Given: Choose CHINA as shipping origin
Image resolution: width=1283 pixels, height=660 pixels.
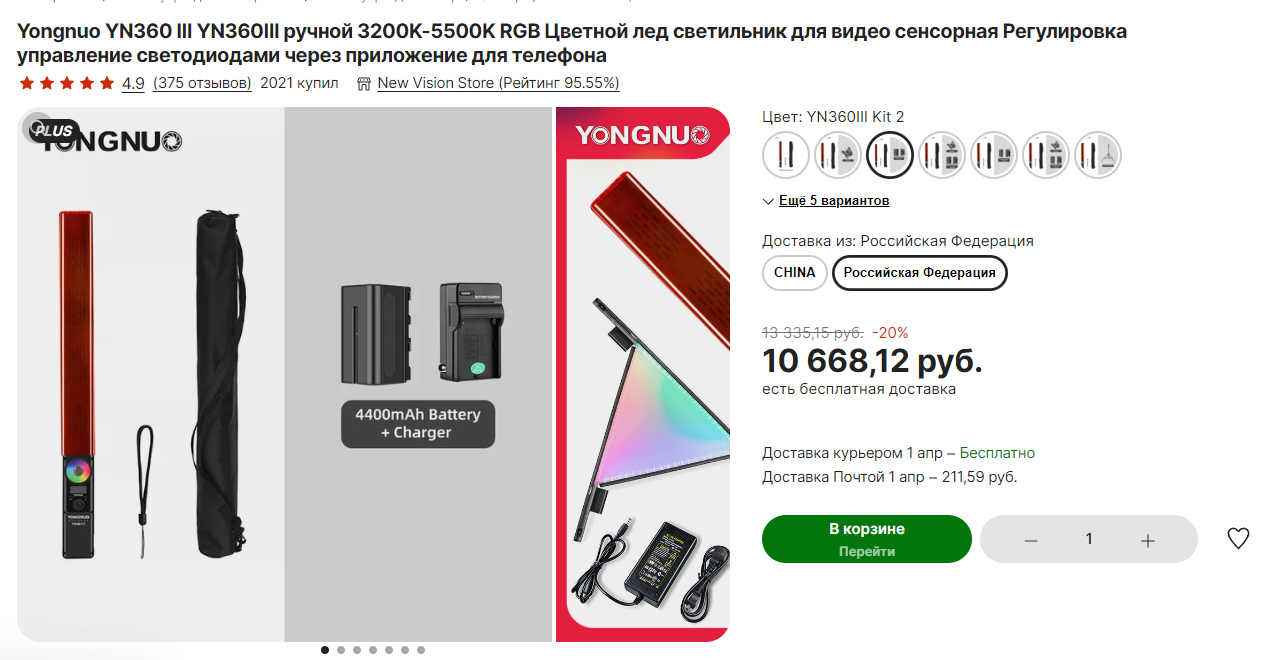Looking at the screenshot, I should 795,273.
